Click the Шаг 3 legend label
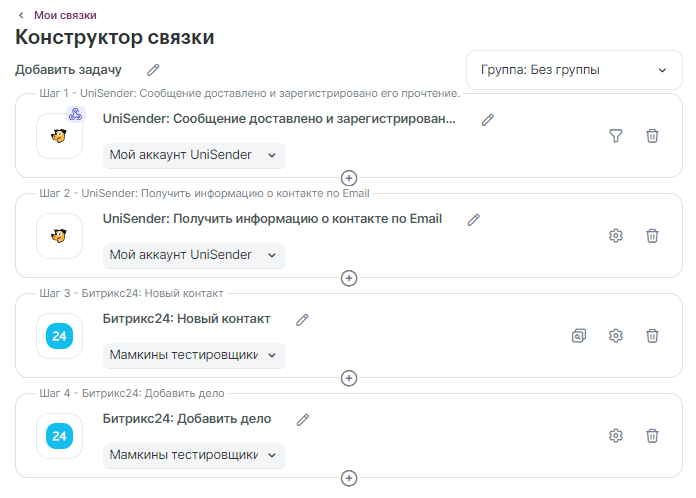The image size is (696, 498). tap(131, 293)
